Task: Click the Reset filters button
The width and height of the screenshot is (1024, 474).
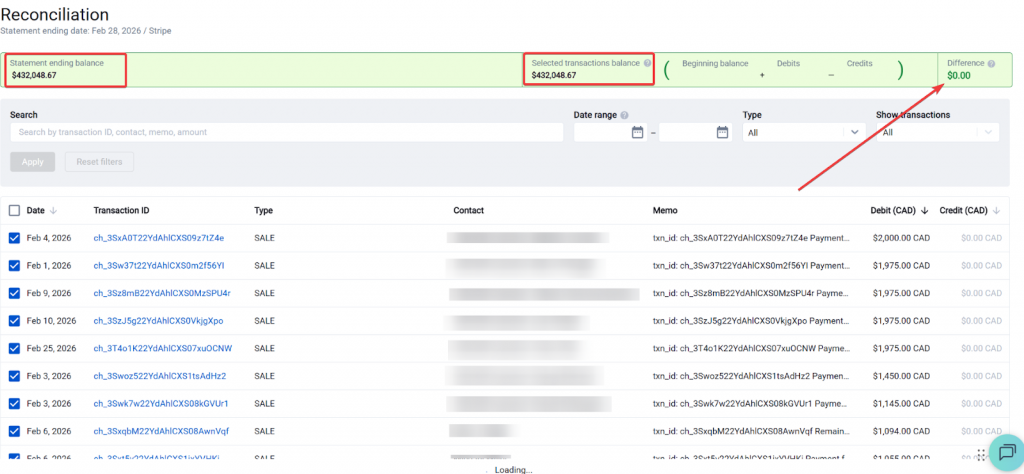Action: tap(99, 162)
